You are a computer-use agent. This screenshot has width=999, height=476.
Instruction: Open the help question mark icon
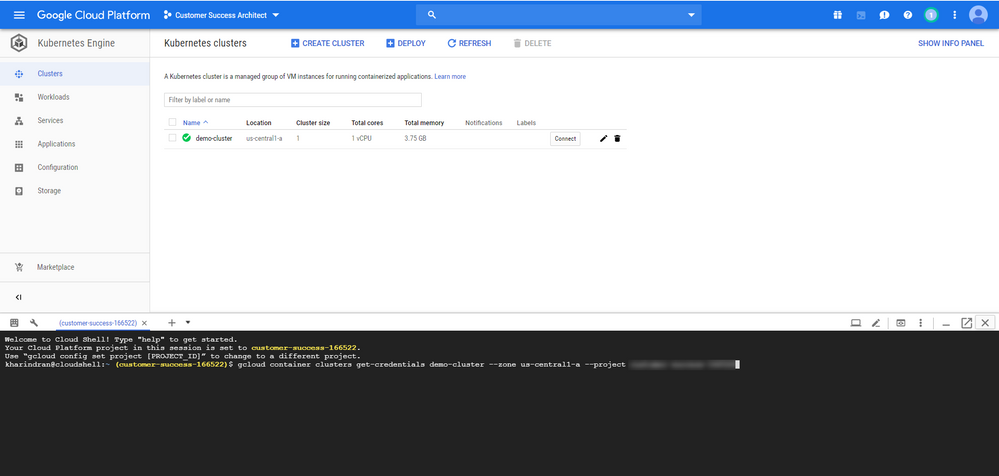click(908, 15)
